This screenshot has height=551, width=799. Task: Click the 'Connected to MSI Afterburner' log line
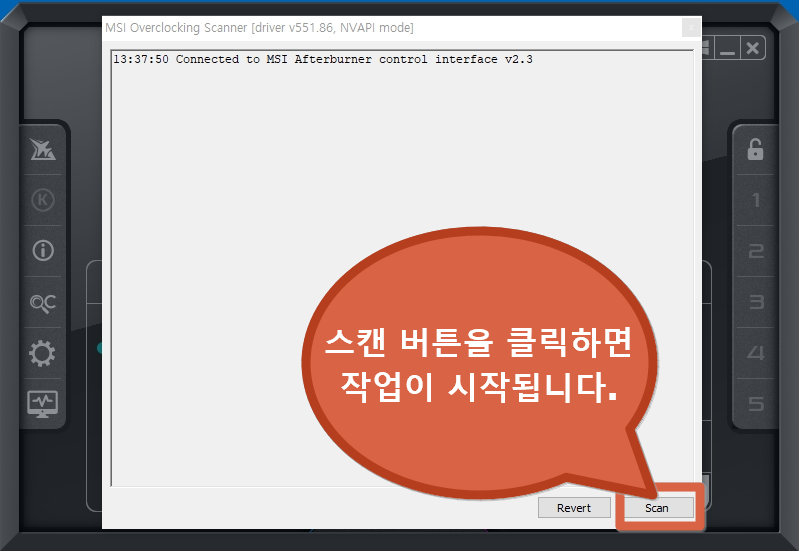tap(323, 59)
